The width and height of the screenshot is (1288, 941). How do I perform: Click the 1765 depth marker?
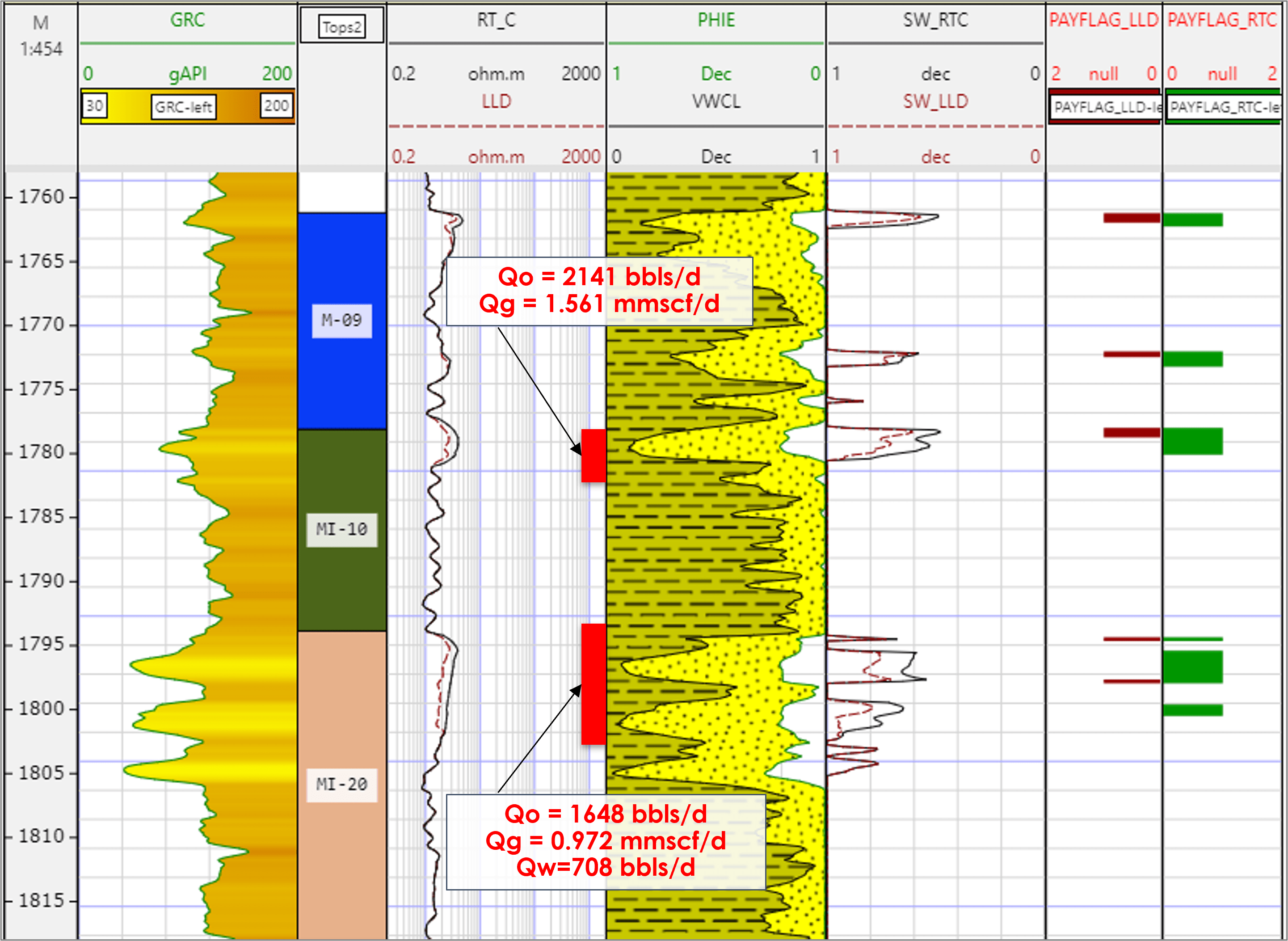(x=42, y=262)
